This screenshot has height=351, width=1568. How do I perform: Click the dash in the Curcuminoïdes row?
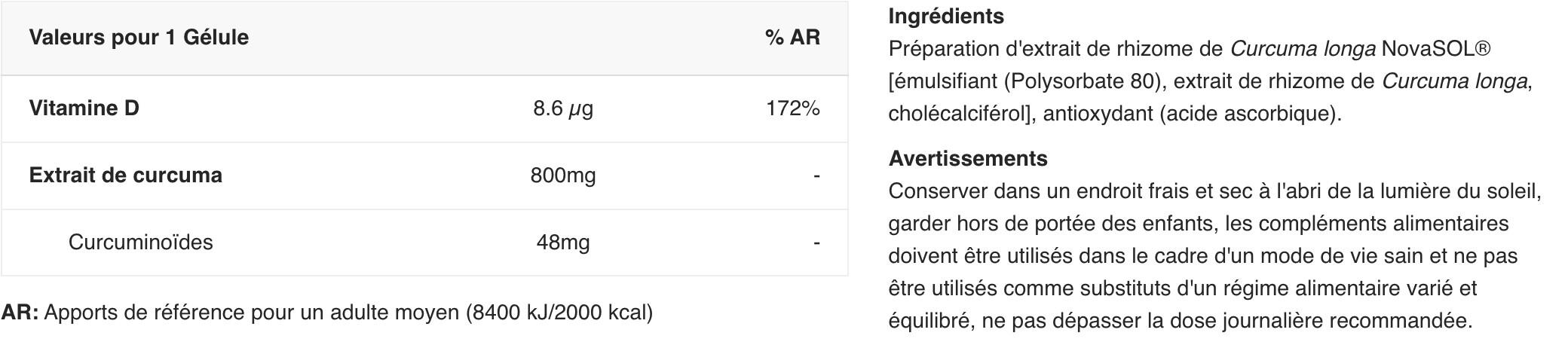click(x=816, y=243)
